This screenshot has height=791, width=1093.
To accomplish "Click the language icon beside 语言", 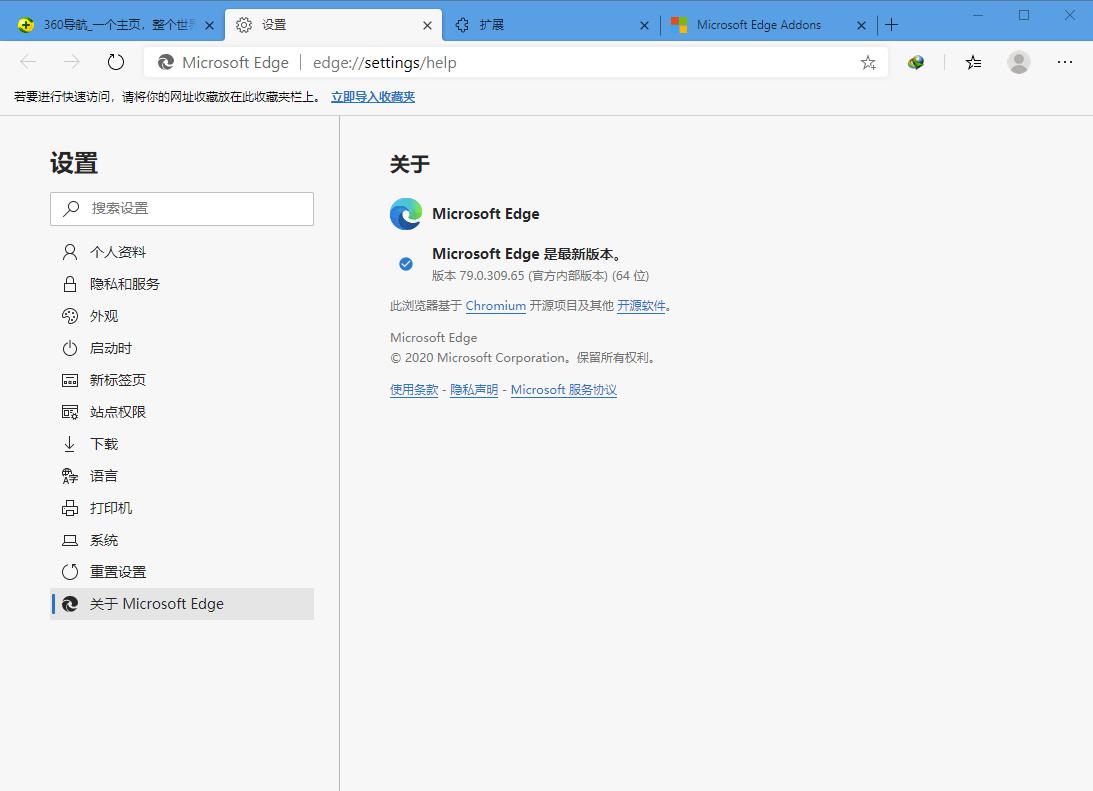I will [x=70, y=476].
